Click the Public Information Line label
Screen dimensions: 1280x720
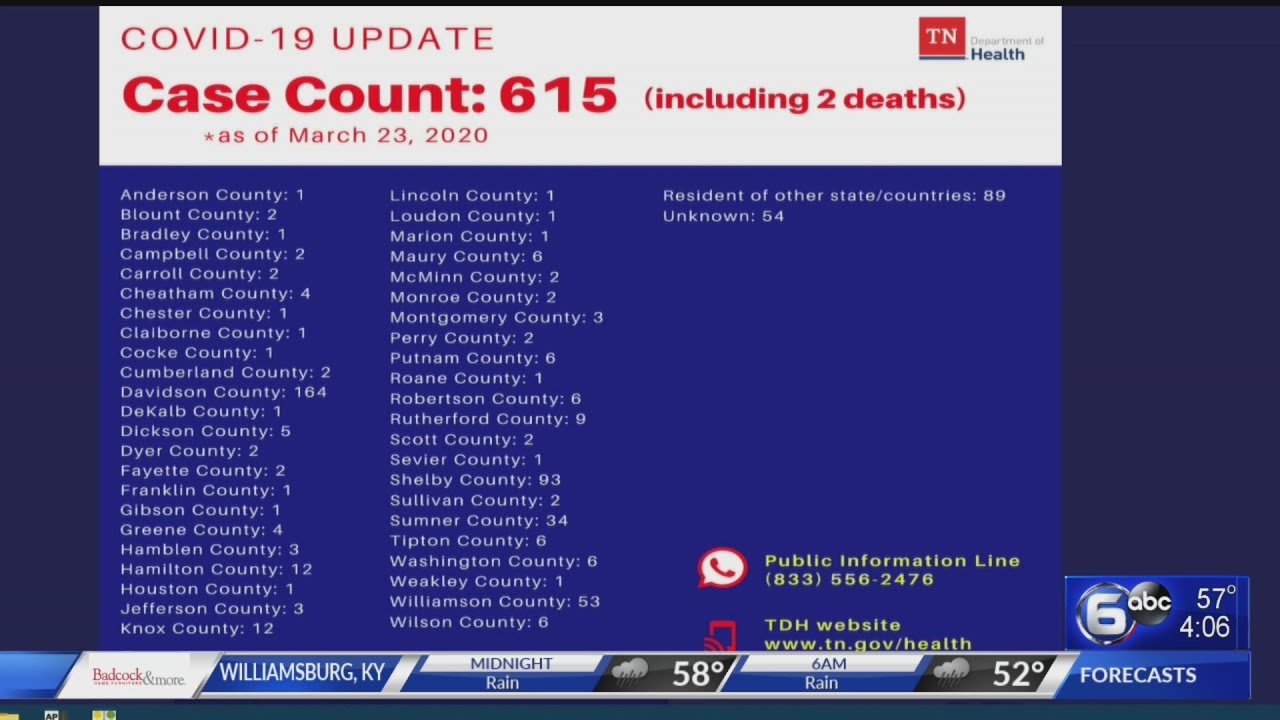892,561
